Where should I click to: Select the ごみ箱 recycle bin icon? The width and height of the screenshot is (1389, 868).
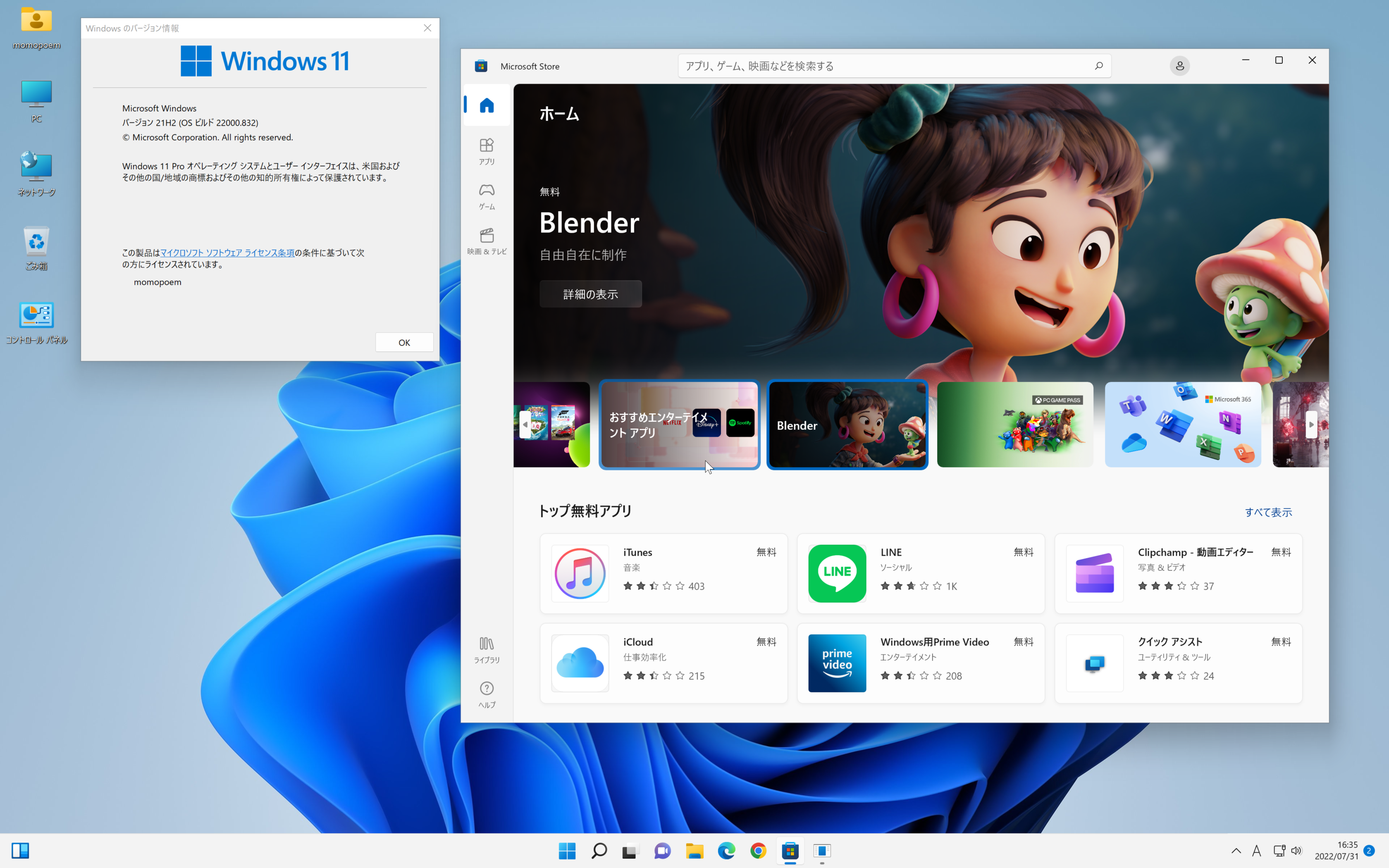coord(36,248)
